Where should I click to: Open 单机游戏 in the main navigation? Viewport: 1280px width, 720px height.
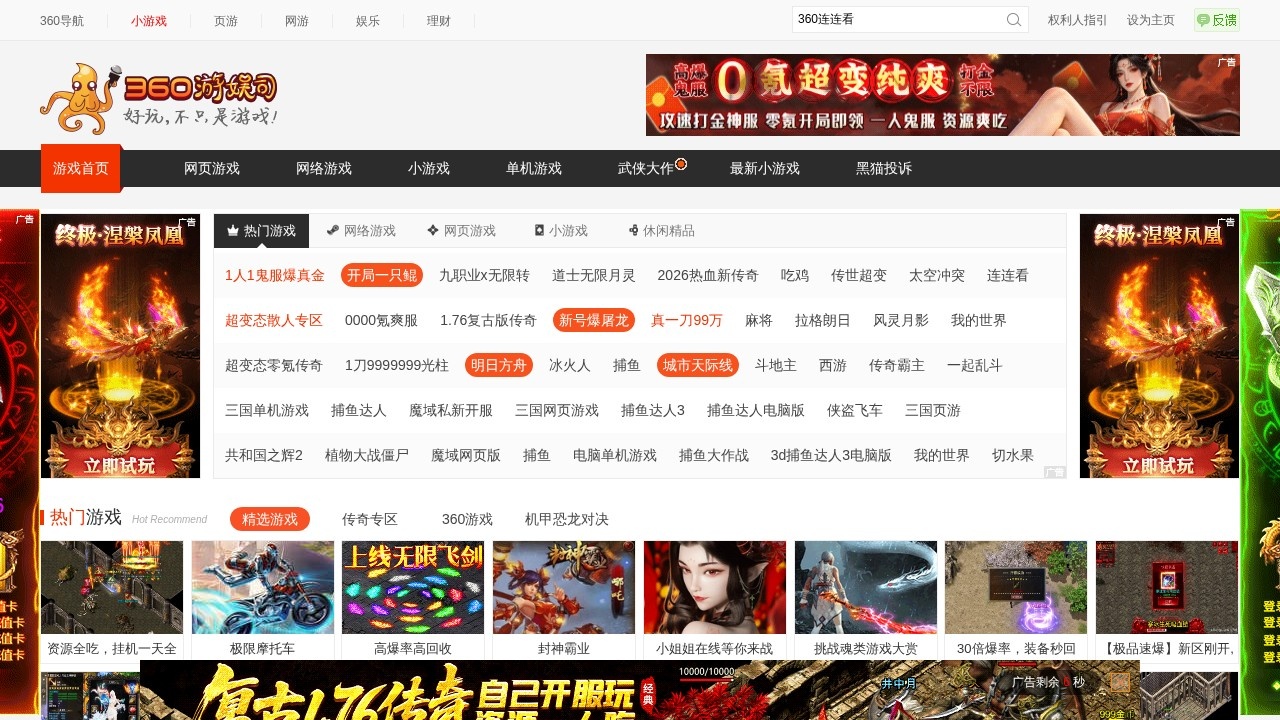point(534,169)
